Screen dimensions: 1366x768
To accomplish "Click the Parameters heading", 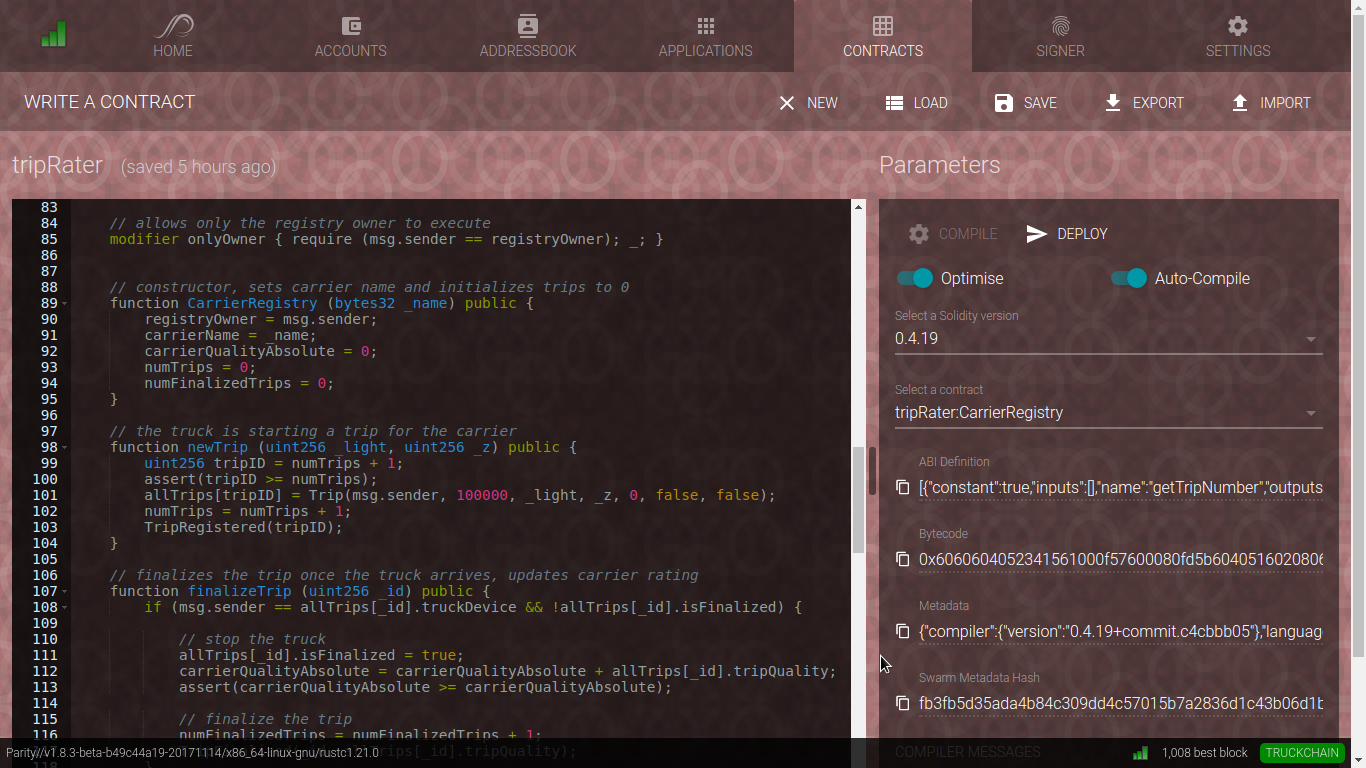I will pos(939,165).
